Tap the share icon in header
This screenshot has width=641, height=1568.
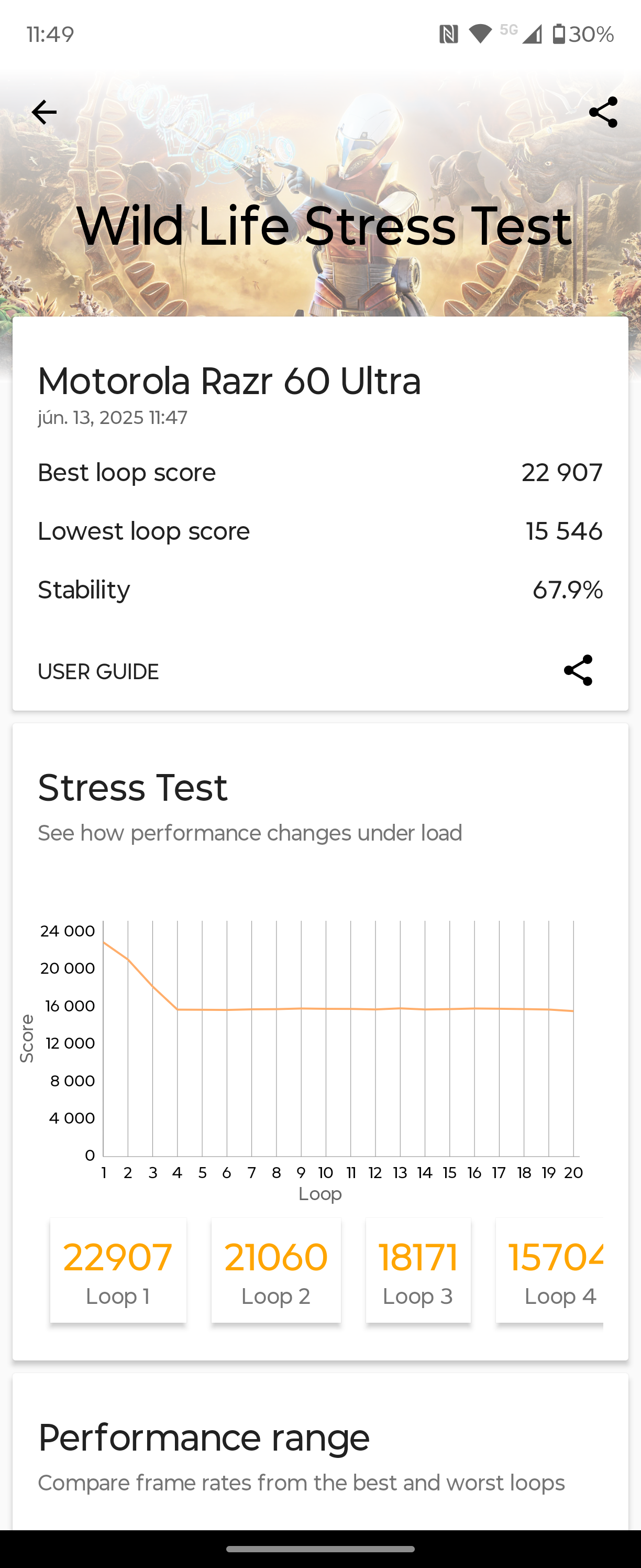(x=603, y=113)
